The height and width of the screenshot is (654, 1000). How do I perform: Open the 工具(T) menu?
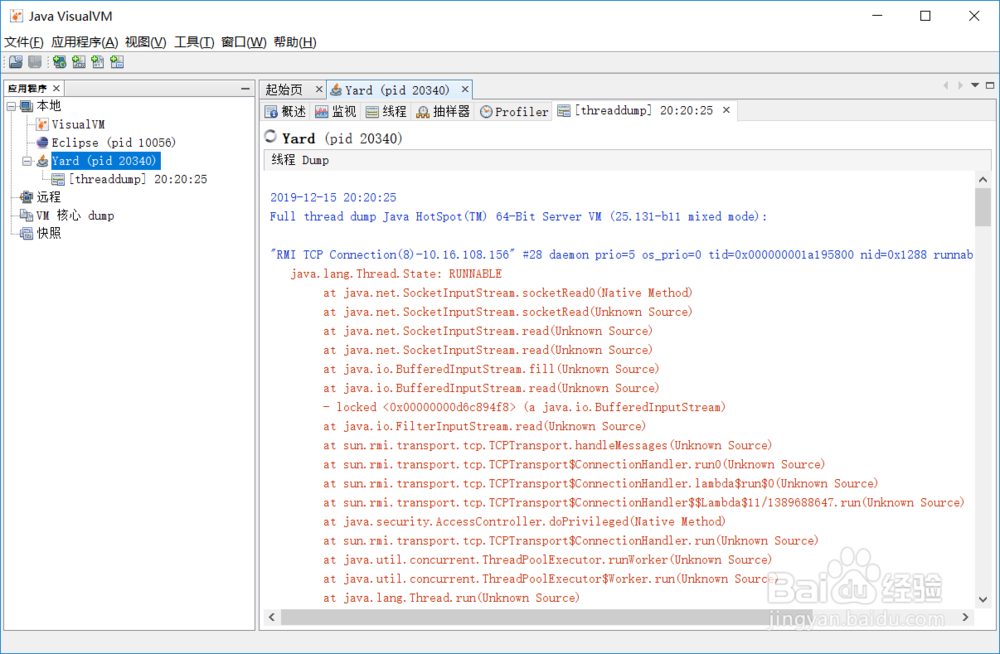(194, 42)
